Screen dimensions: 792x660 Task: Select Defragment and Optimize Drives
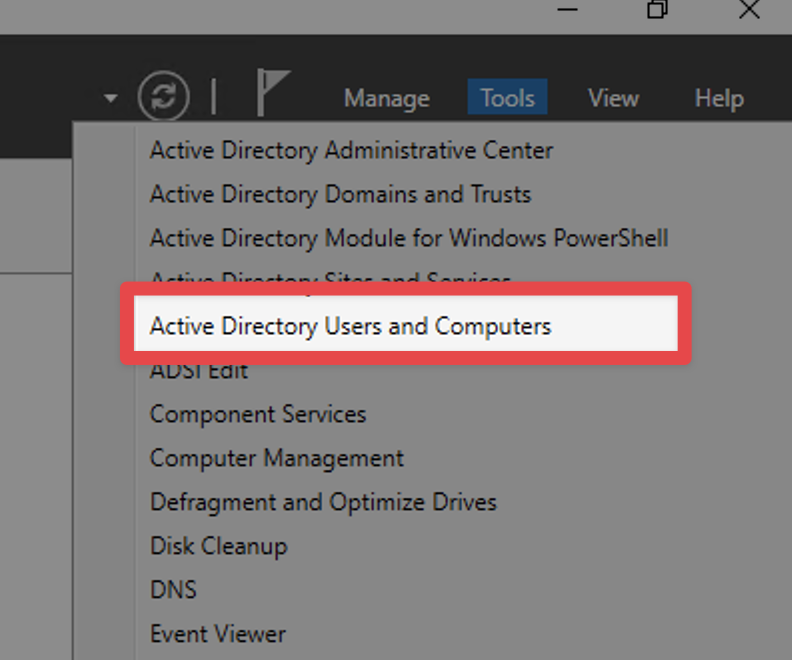(323, 502)
